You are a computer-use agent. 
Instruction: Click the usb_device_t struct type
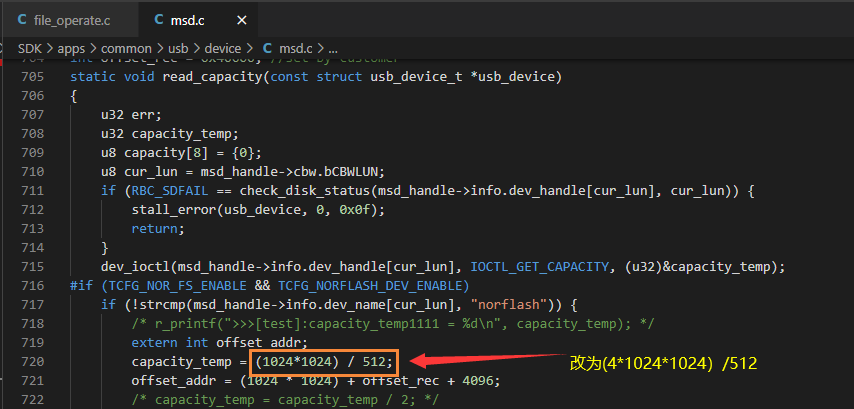(x=417, y=77)
